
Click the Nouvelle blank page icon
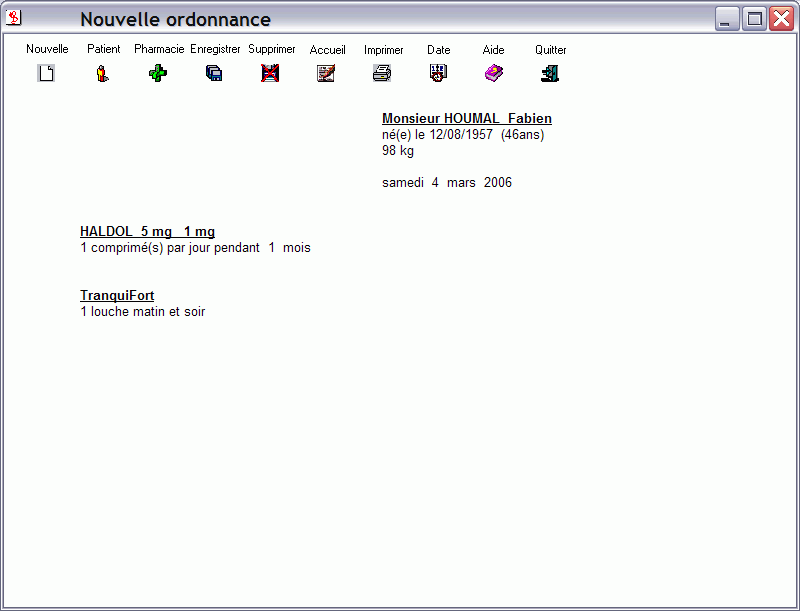point(46,73)
